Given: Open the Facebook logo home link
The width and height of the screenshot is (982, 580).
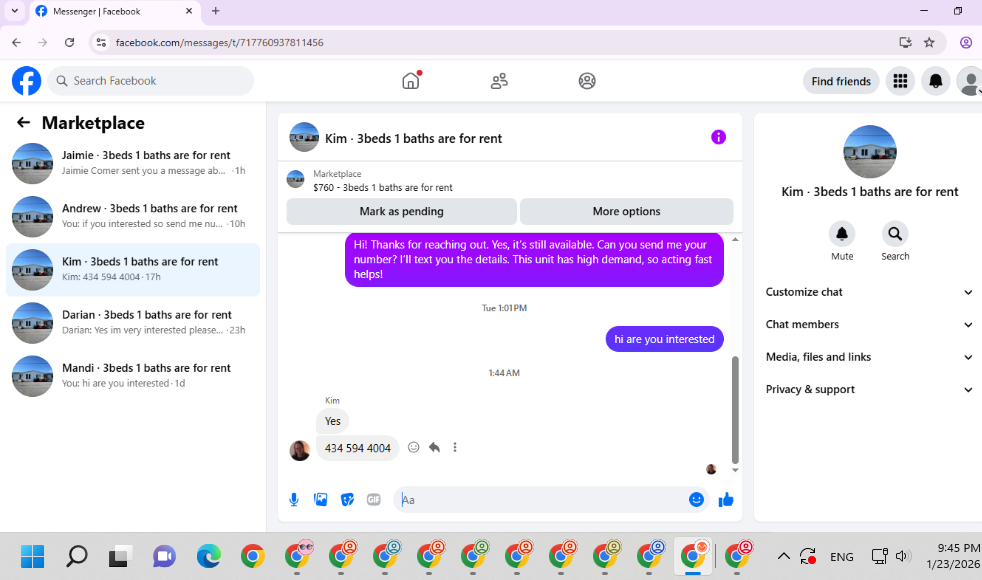Looking at the screenshot, I should point(26,81).
